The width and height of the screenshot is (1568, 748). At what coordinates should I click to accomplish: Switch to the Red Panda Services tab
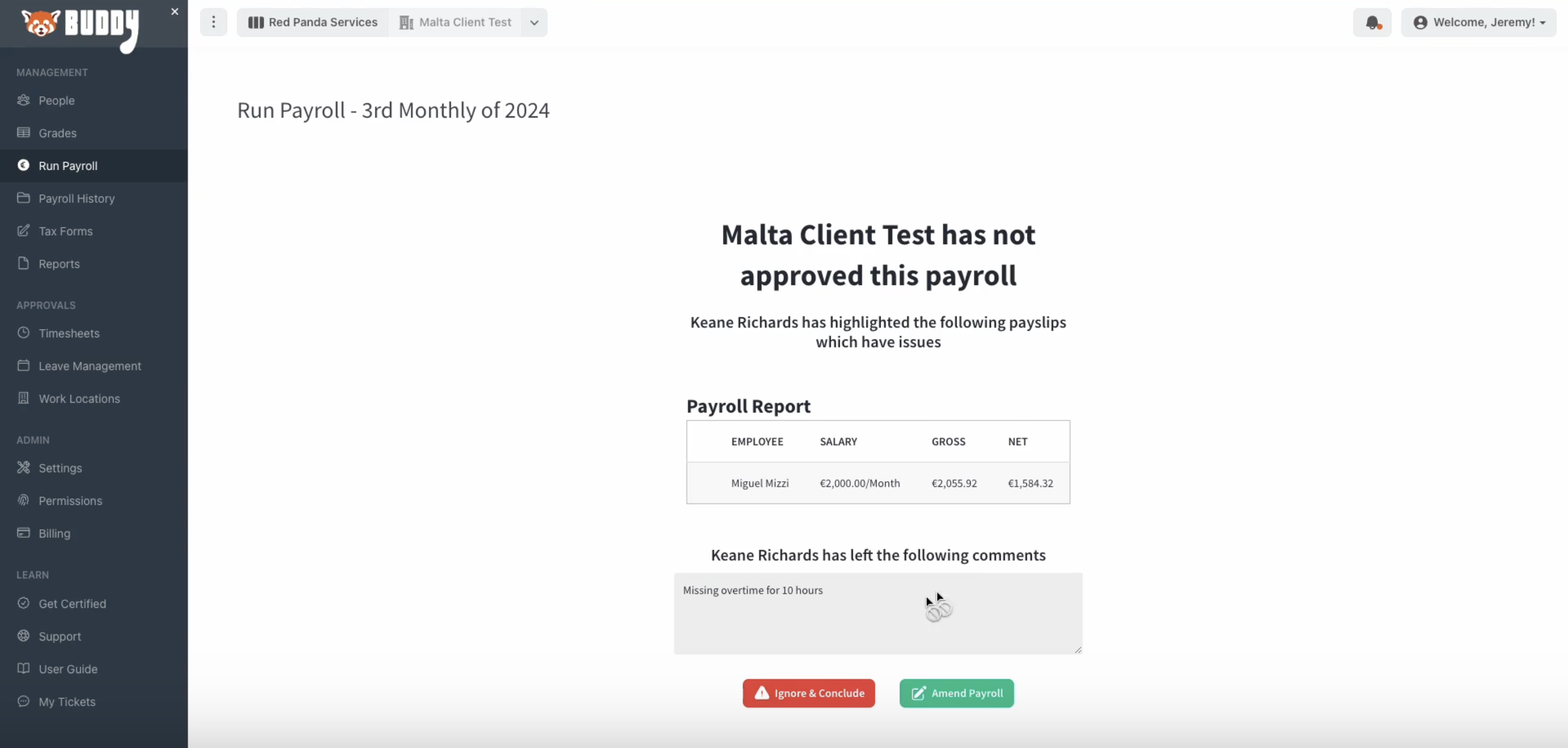(x=313, y=22)
